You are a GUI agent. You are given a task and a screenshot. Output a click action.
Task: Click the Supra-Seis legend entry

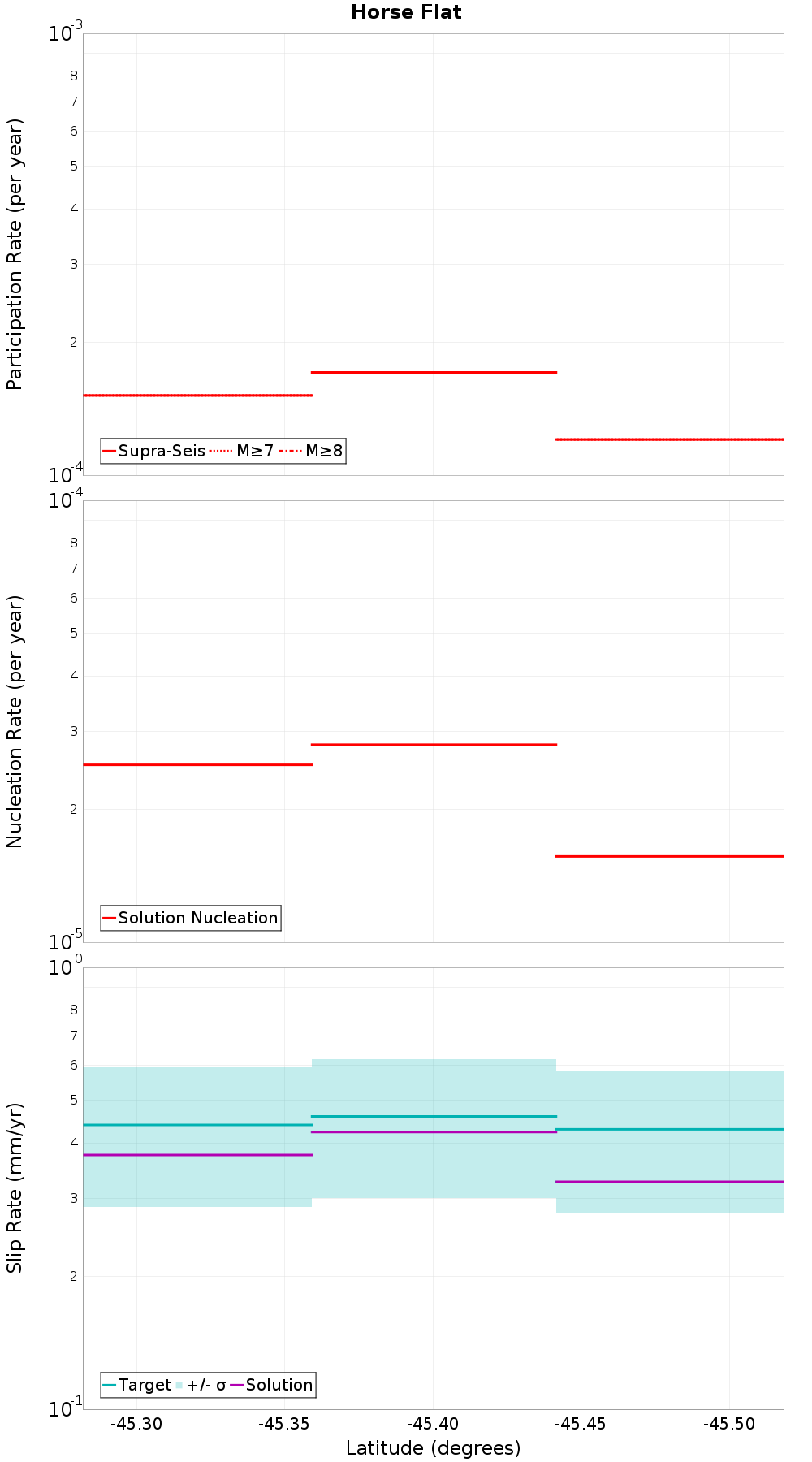154,451
